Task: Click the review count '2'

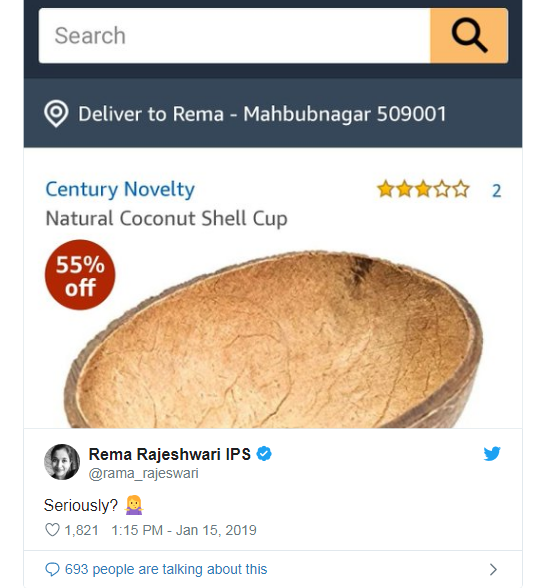Action: point(496,191)
